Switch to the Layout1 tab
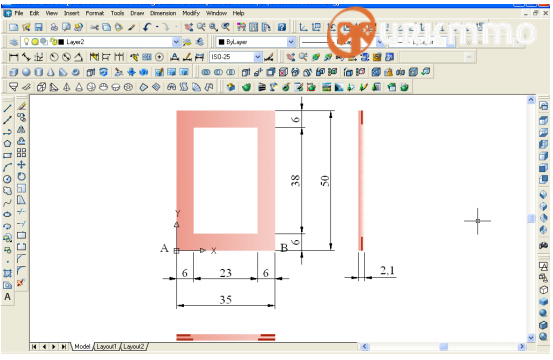The image size is (553, 360). point(106,347)
